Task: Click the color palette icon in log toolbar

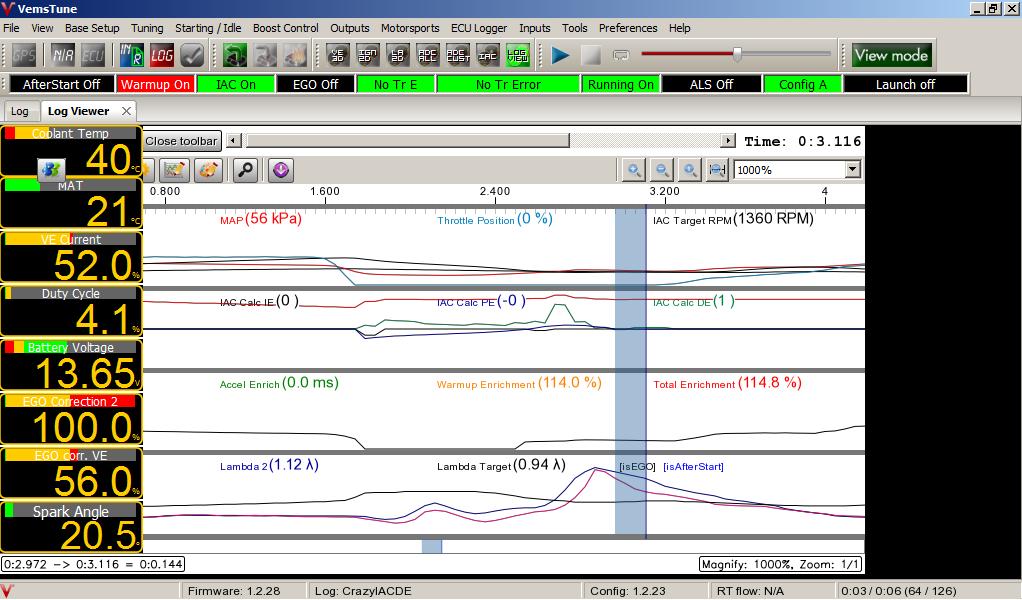Action: pyautogui.click(x=209, y=170)
